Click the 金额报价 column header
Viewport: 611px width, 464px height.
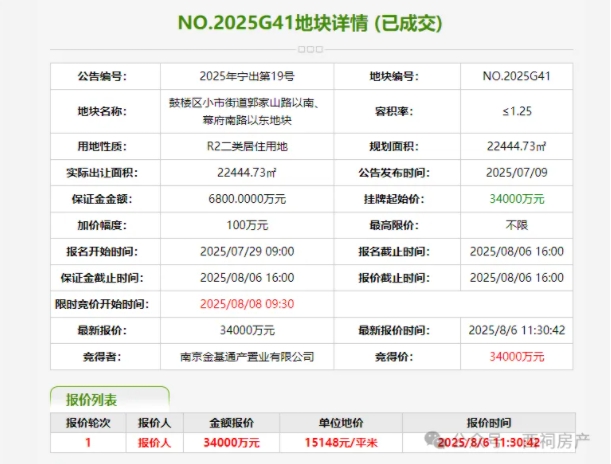point(231,421)
